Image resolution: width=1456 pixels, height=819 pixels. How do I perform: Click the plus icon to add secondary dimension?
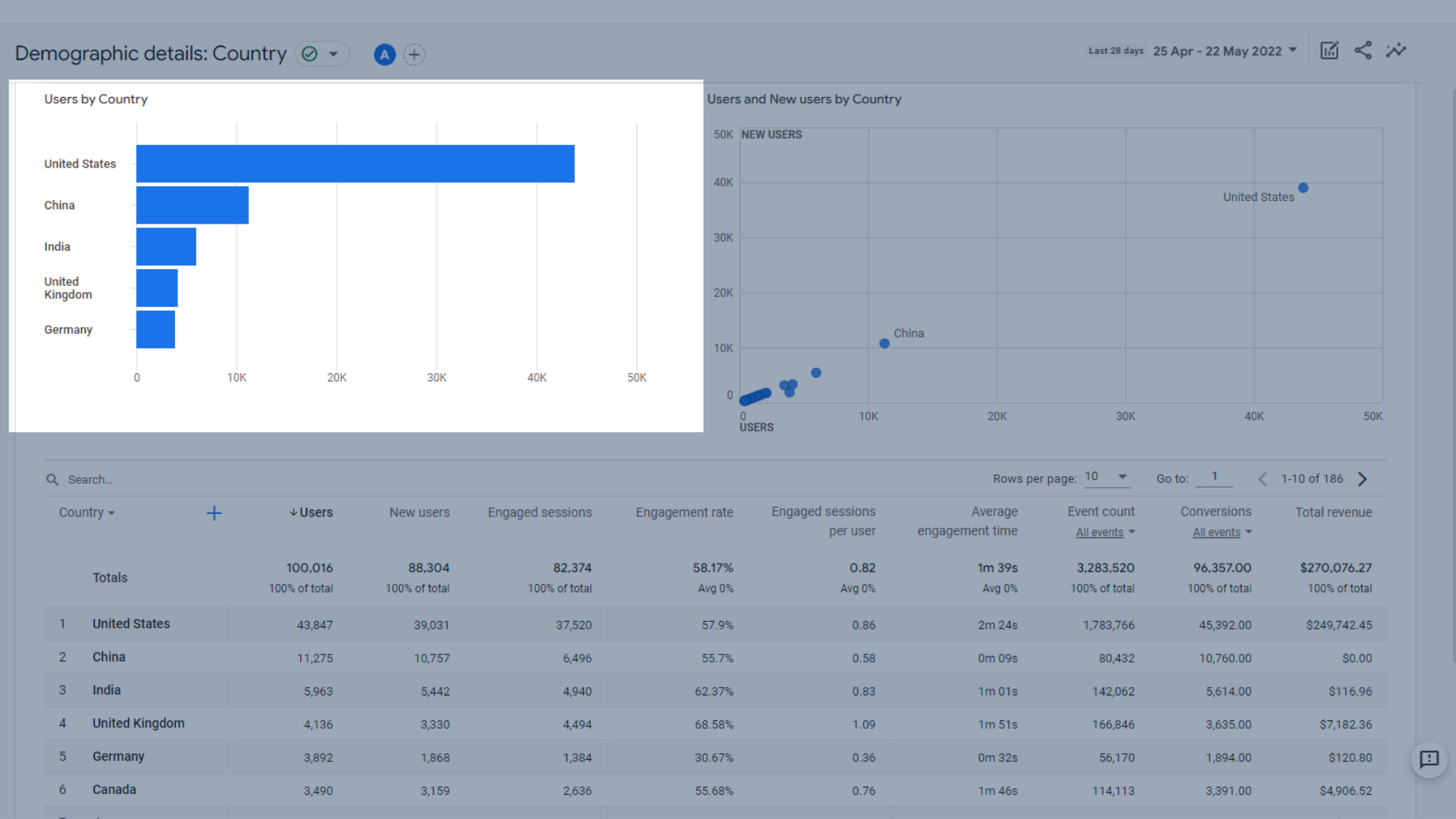click(x=214, y=513)
